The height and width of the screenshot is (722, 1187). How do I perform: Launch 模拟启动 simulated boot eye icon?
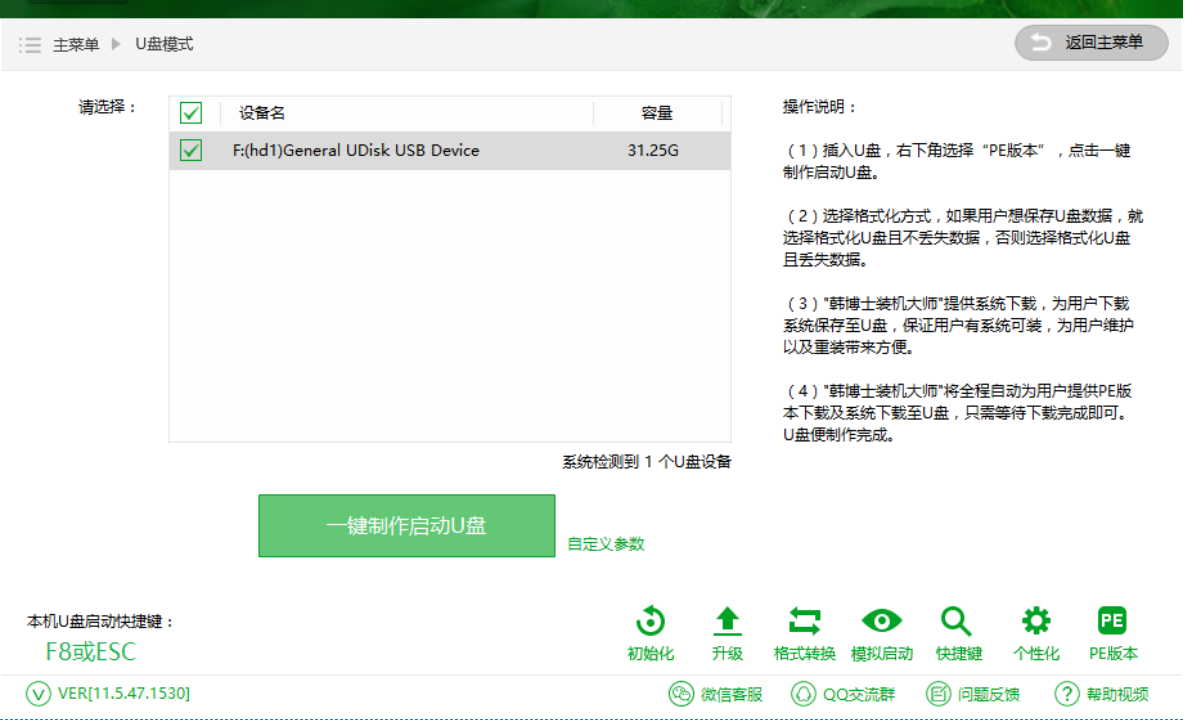(x=881, y=622)
